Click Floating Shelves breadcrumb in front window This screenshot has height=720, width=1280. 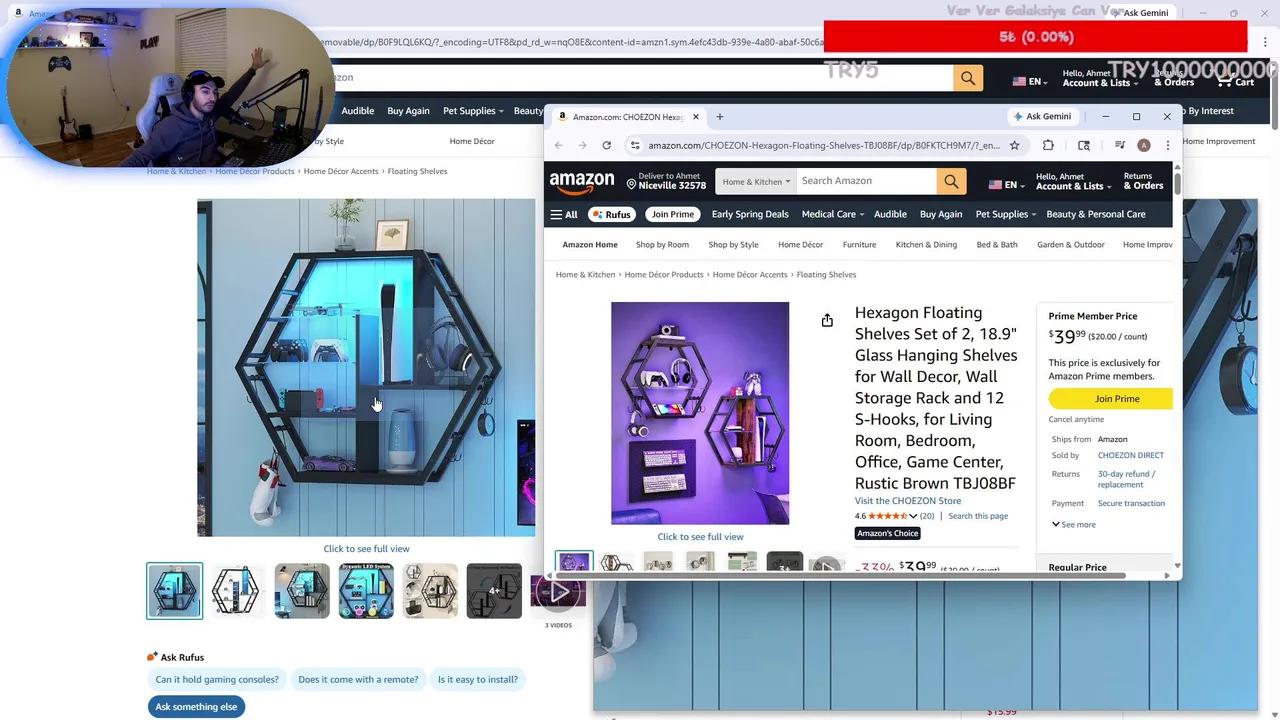tap(826, 274)
